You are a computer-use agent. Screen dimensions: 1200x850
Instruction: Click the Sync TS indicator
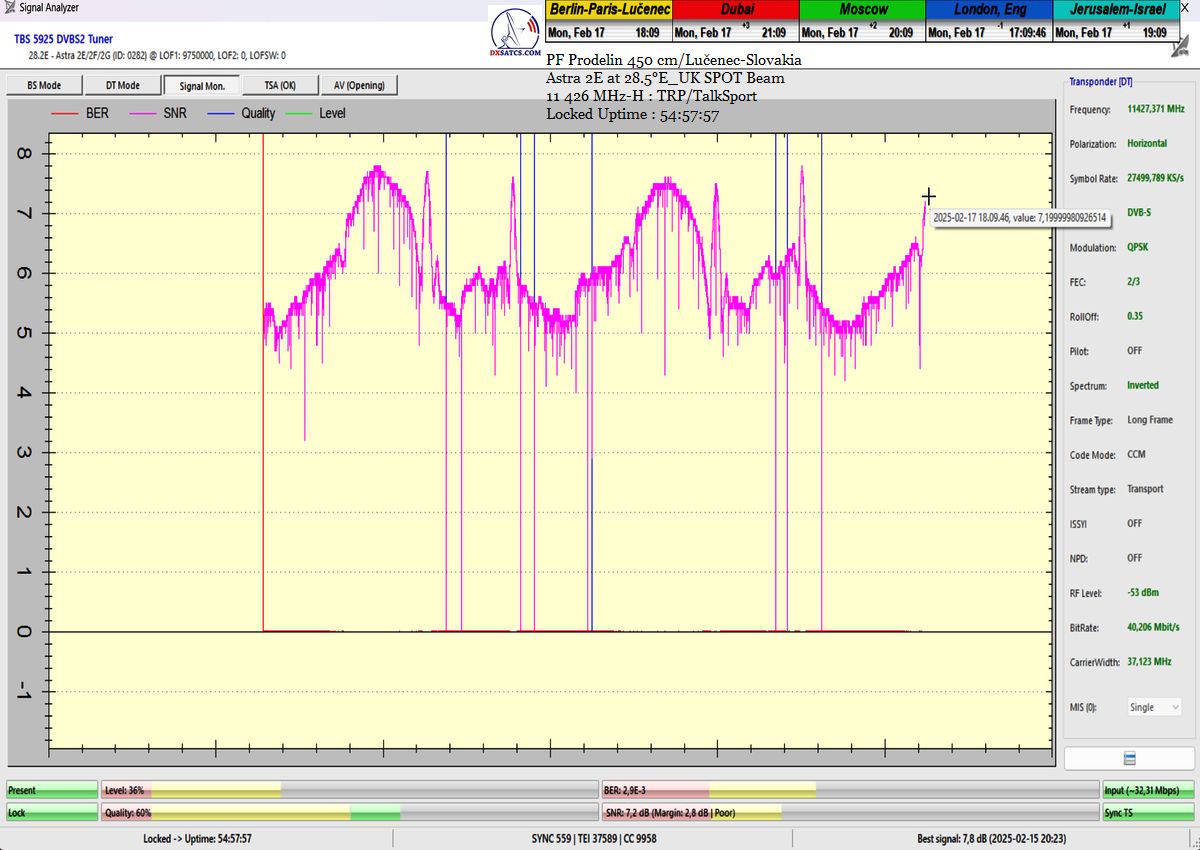point(1147,813)
